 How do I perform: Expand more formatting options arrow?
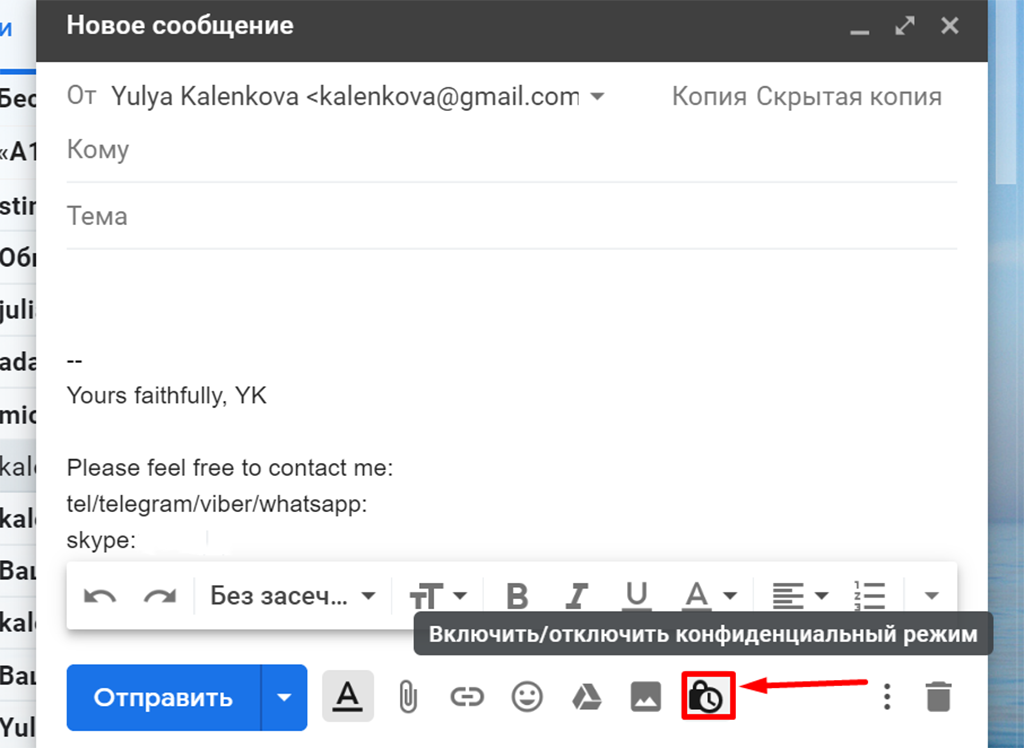pyautogui.click(x=931, y=597)
